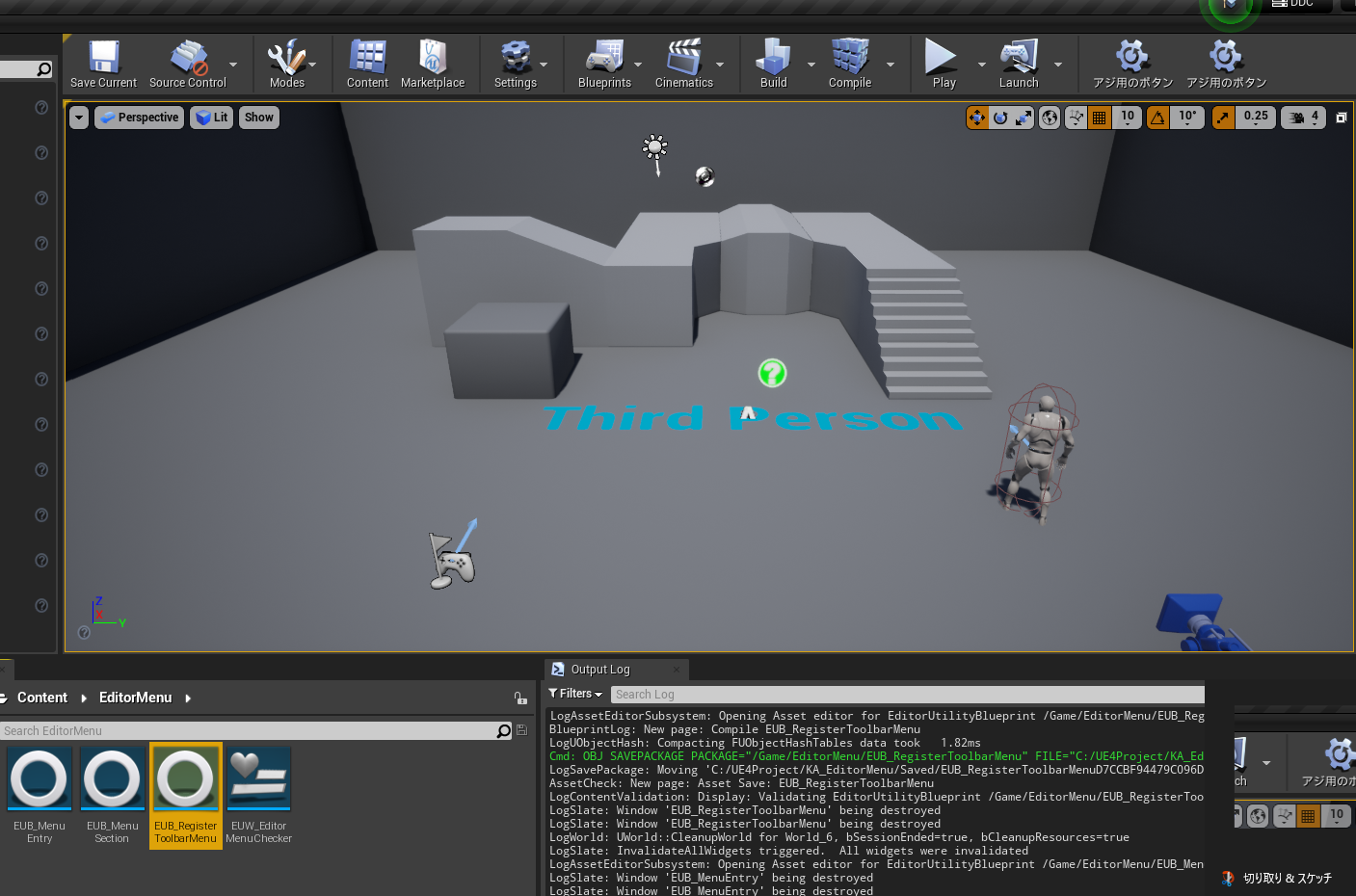Select the EUW_EditorMenuChecker asset
Image resolution: width=1356 pixels, height=896 pixels.
click(x=258, y=796)
